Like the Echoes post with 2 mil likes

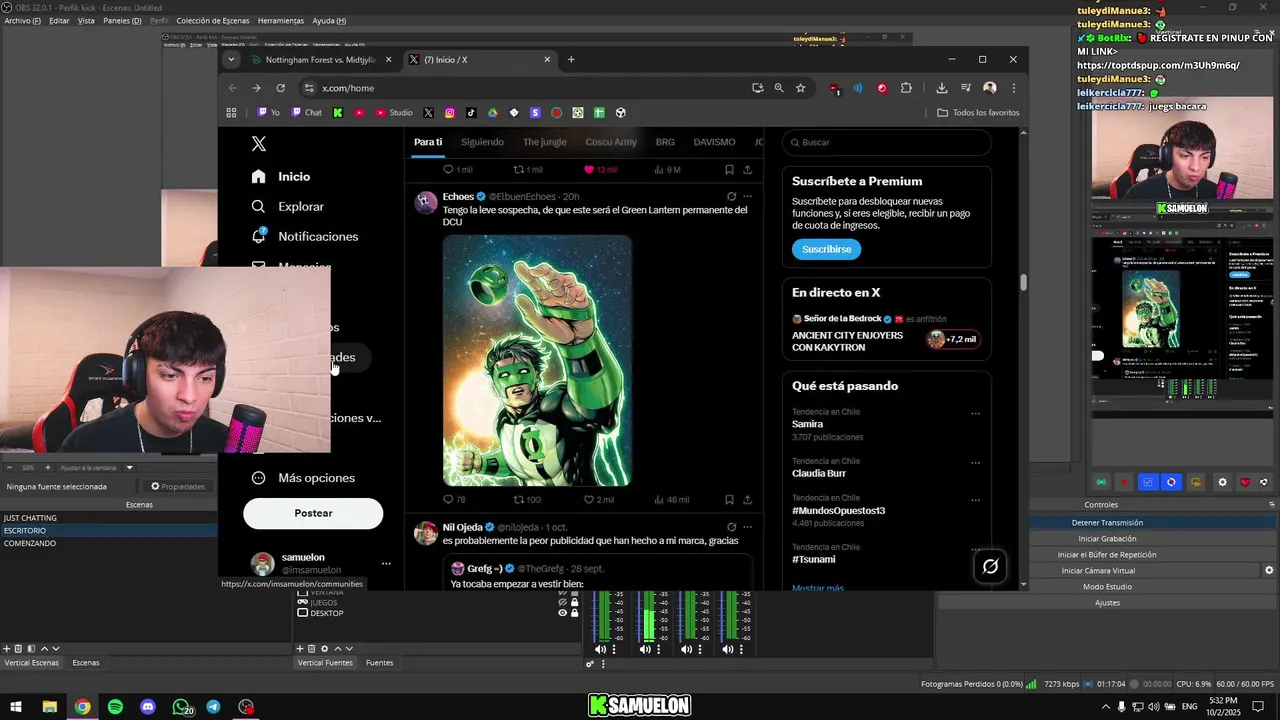598,499
